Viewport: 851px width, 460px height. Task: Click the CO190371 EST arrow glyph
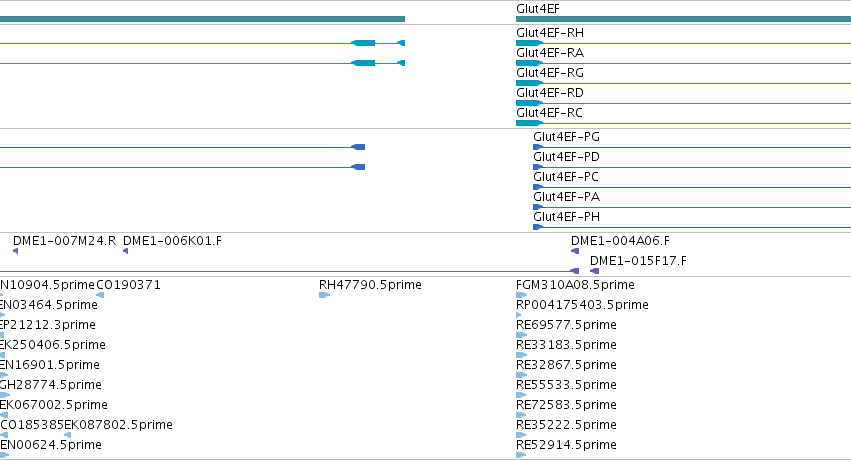click(x=100, y=295)
